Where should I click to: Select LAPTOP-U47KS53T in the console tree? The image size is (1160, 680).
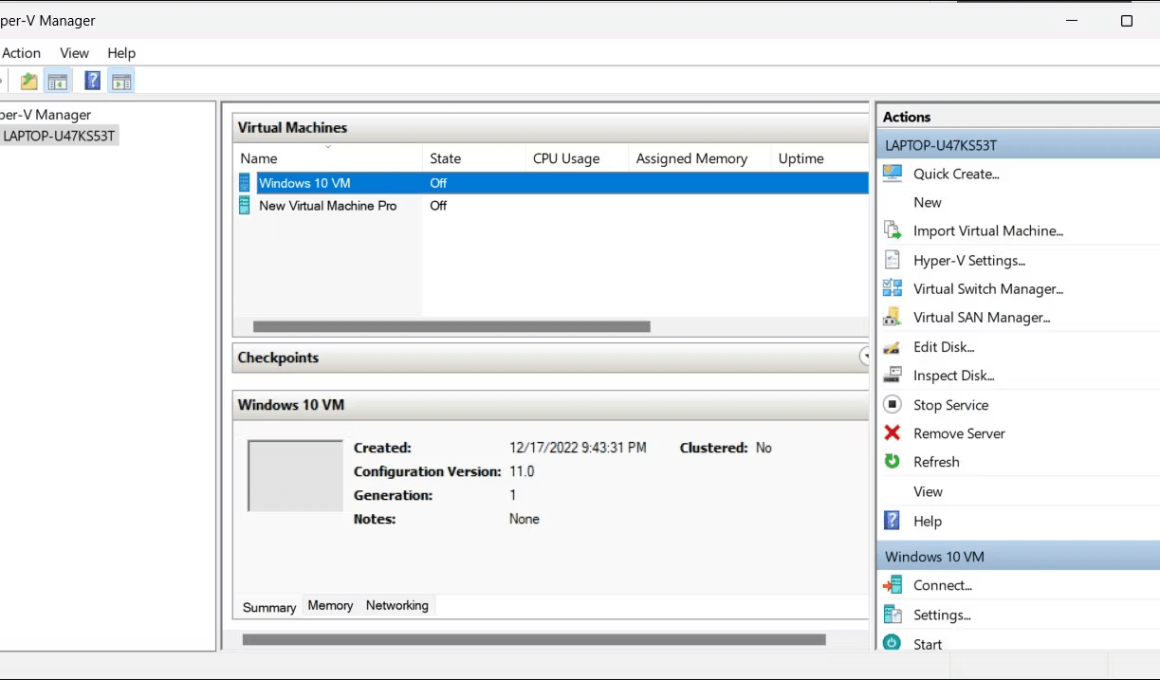pos(59,135)
